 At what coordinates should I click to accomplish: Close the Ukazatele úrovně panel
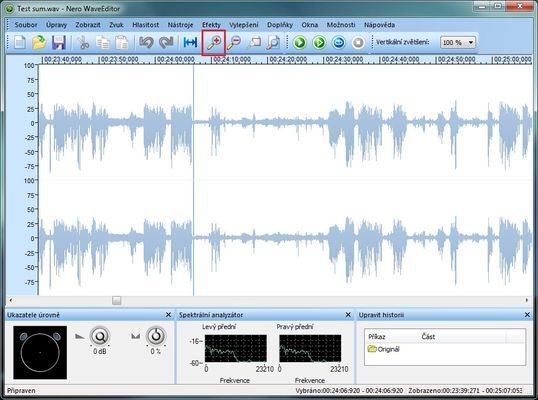click(168, 315)
